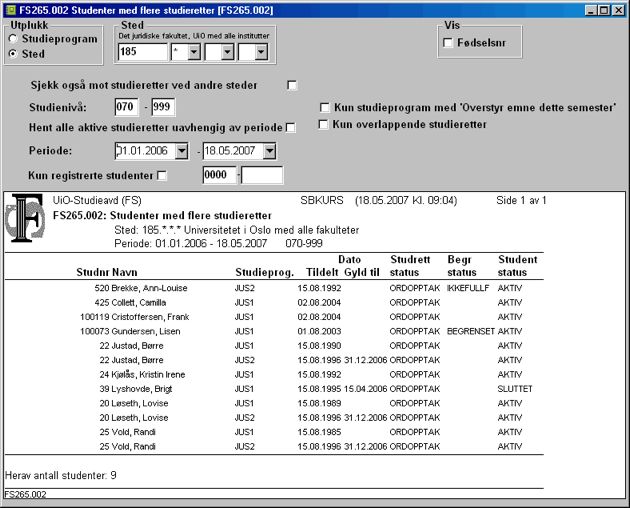Click 'Herav antall studenter: 9' text
The width and height of the screenshot is (630, 508).
coord(61,475)
